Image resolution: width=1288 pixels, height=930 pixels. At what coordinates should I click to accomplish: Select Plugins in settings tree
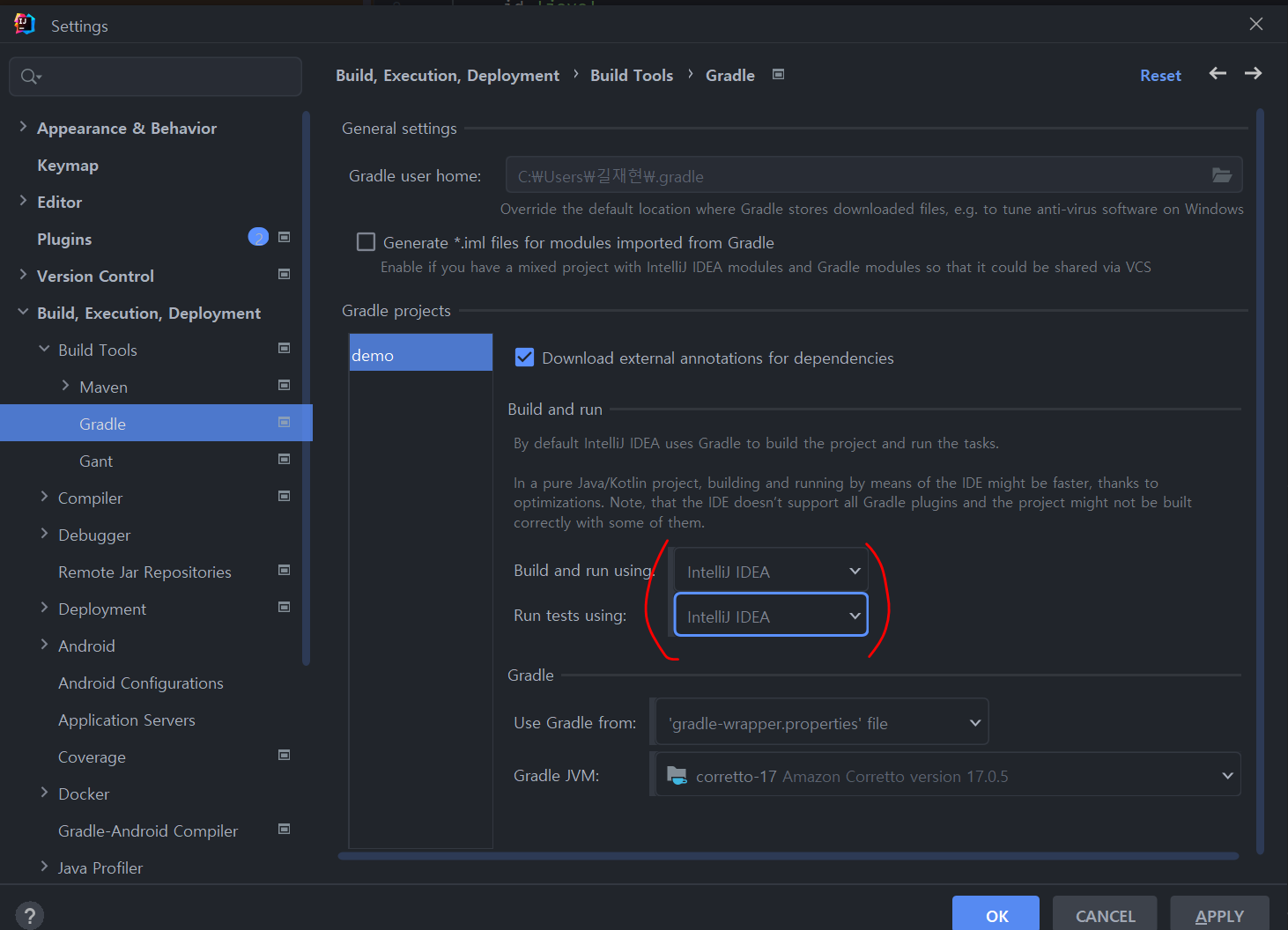coord(64,239)
